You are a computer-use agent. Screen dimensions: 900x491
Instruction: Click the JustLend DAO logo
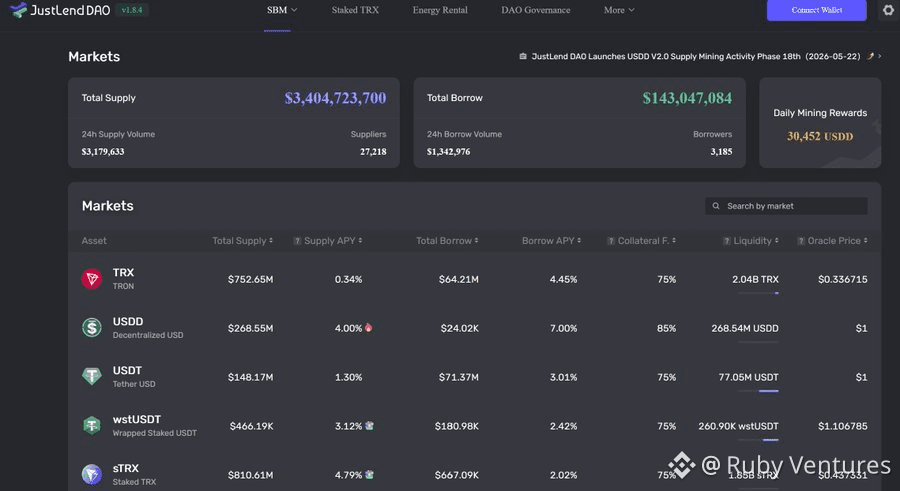pyautogui.click(x=60, y=10)
